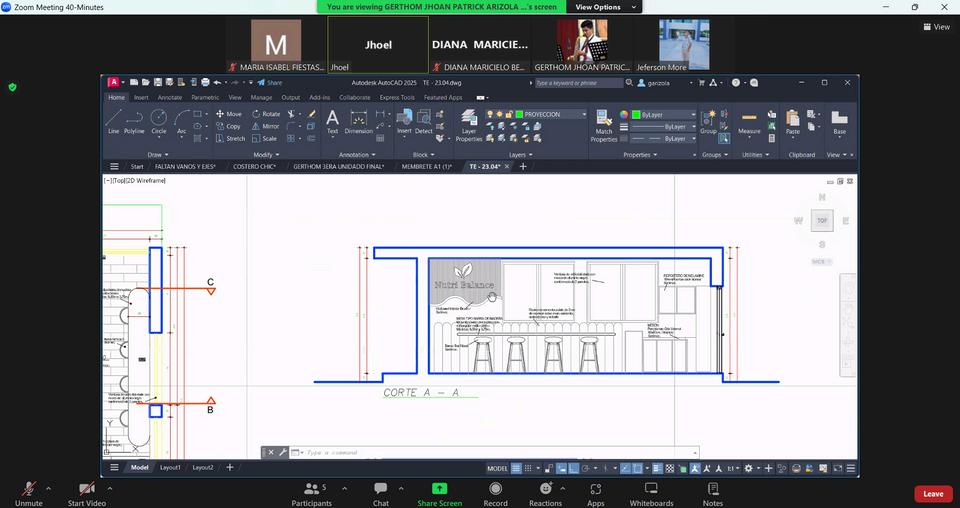Use the Scale command
The width and height of the screenshot is (960, 508).
coord(264,138)
